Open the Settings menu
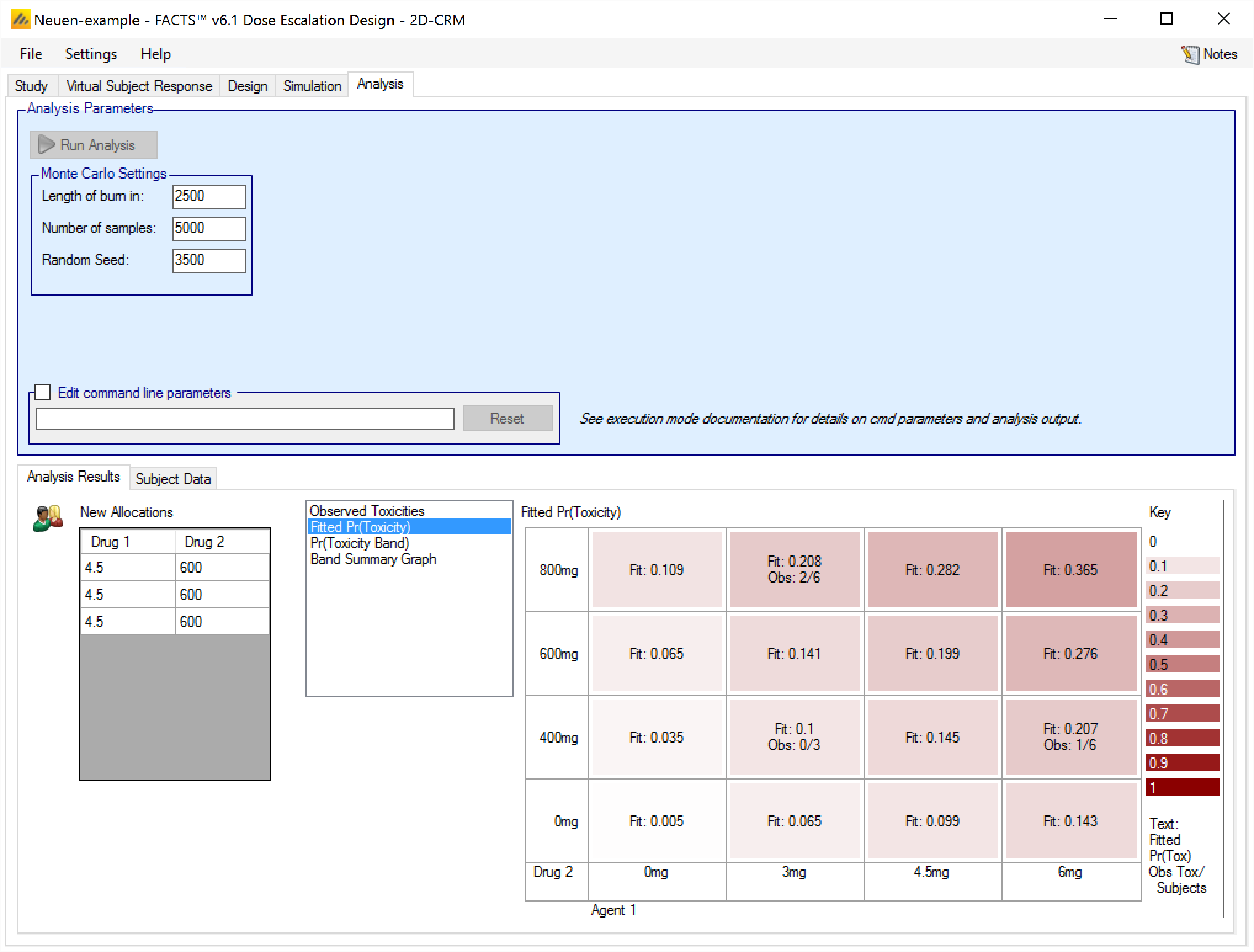This screenshot has height=952, width=1254. click(91, 54)
